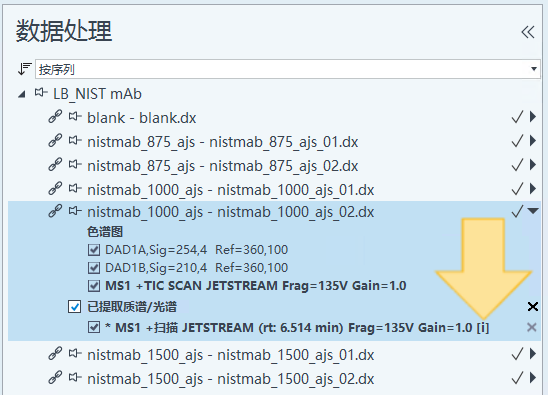Uncheck DAD1A,Sig=254,4 signal
This screenshot has width=548, height=395.
tap(94, 250)
